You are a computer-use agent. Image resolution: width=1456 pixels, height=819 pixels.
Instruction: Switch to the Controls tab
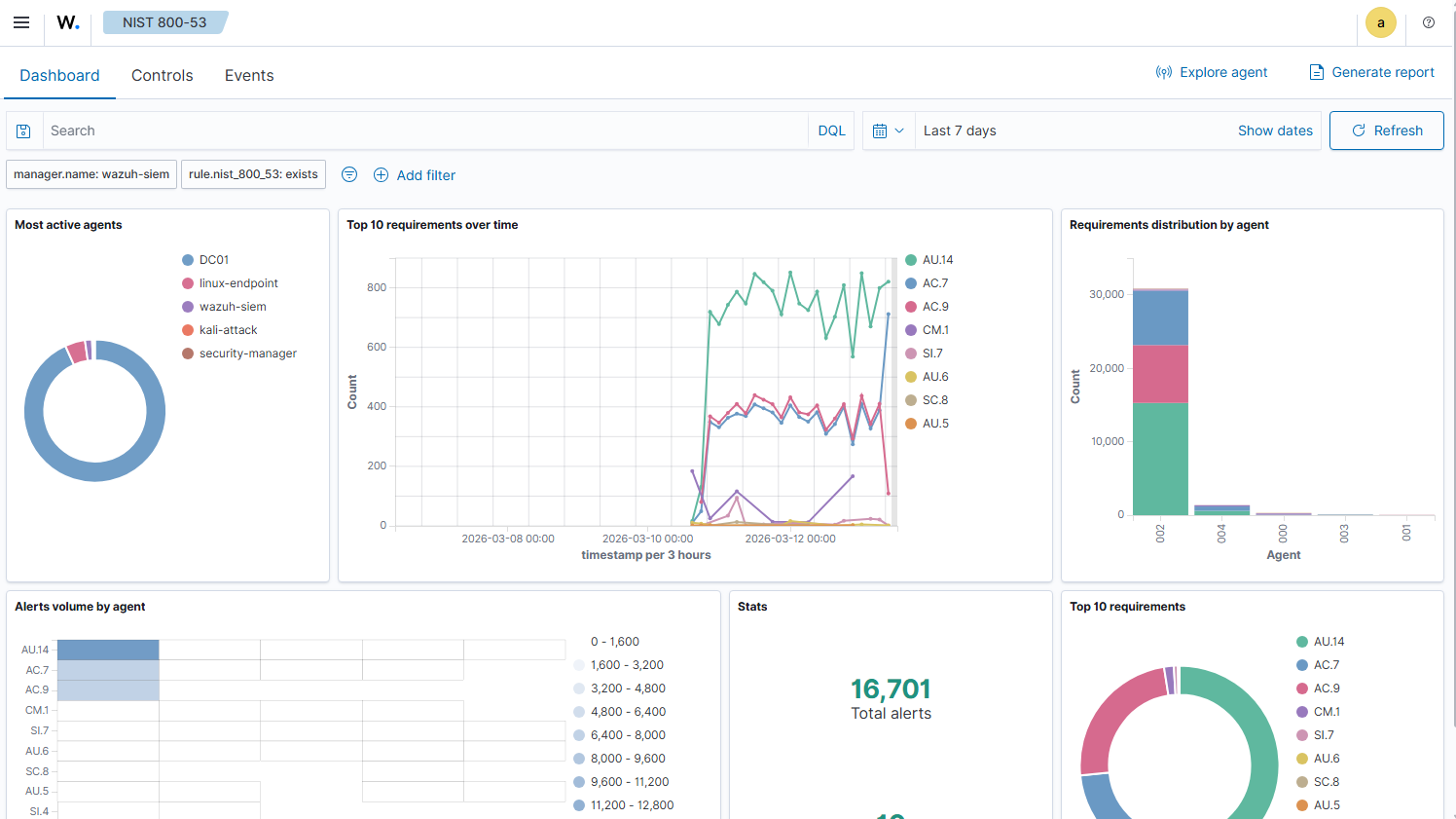(162, 75)
